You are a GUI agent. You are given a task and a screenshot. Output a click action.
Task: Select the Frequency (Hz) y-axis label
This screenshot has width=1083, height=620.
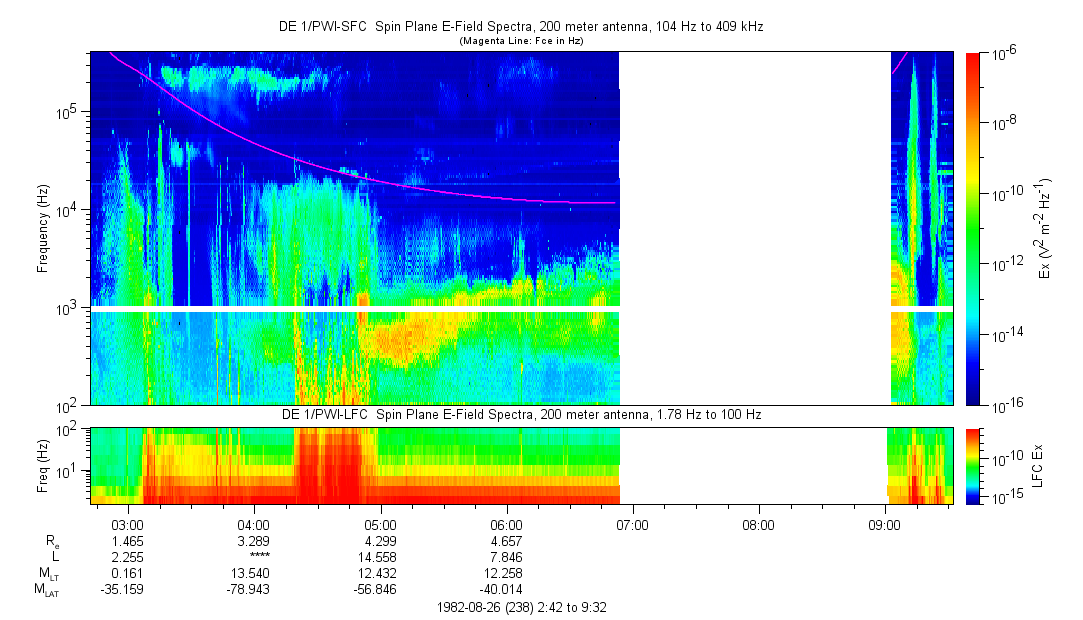click(x=43, y=229)
